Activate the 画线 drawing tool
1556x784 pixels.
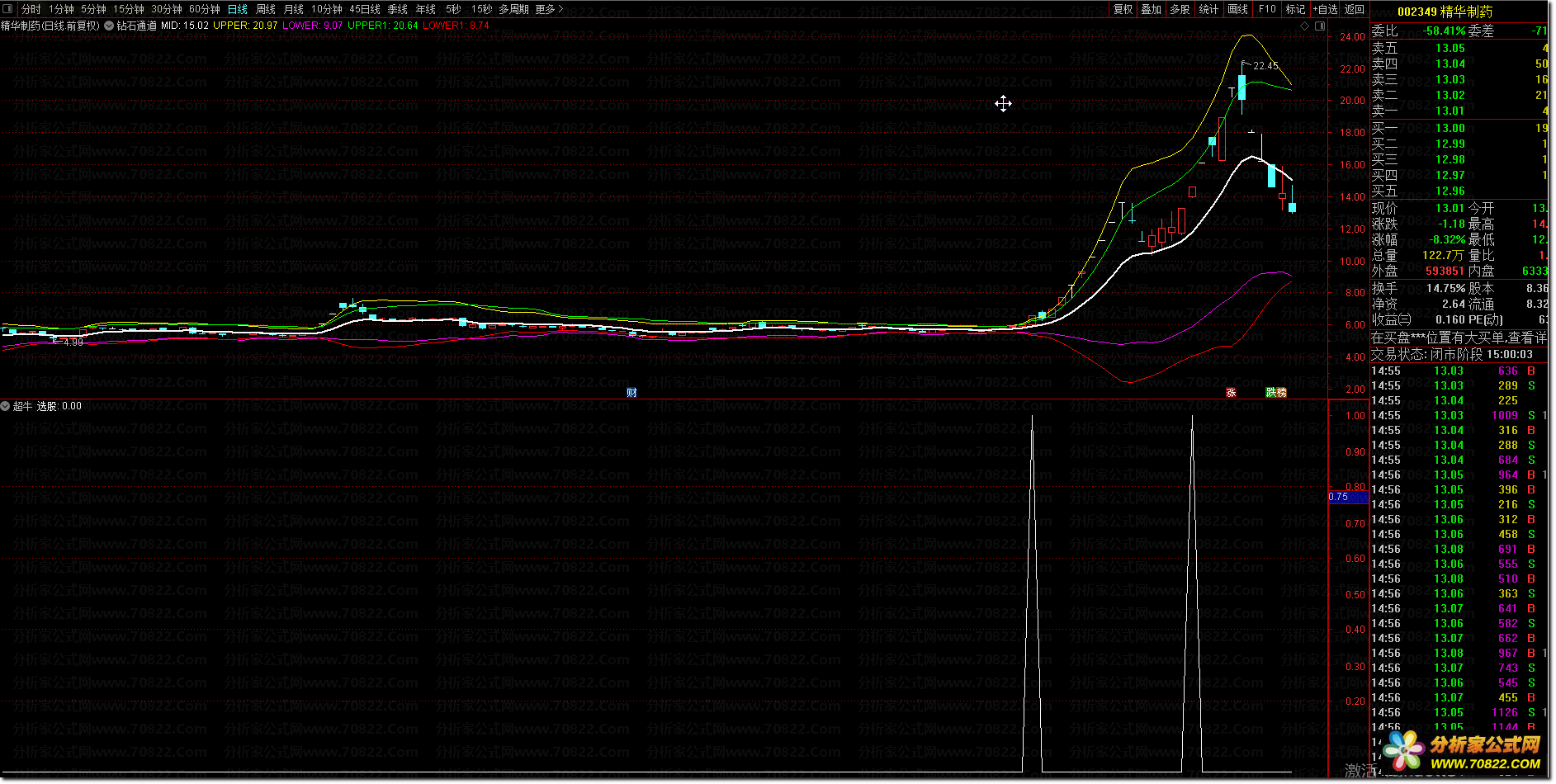(1238, 9)
